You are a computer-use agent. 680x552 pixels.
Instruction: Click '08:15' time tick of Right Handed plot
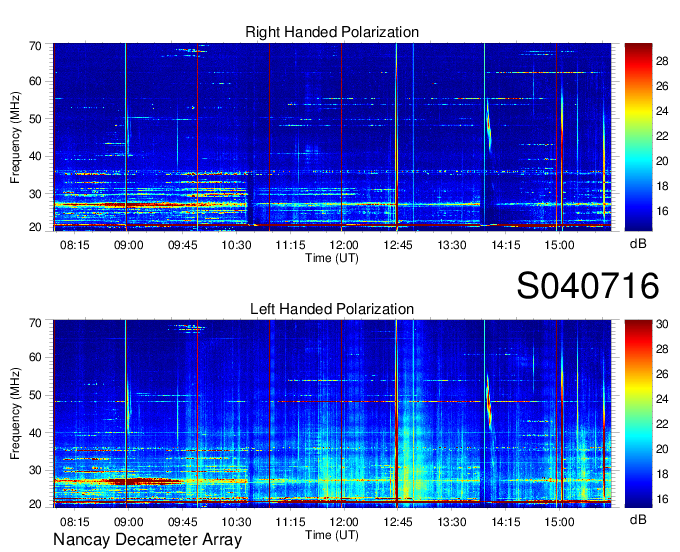pyautogui.click(x=75, y=245)
